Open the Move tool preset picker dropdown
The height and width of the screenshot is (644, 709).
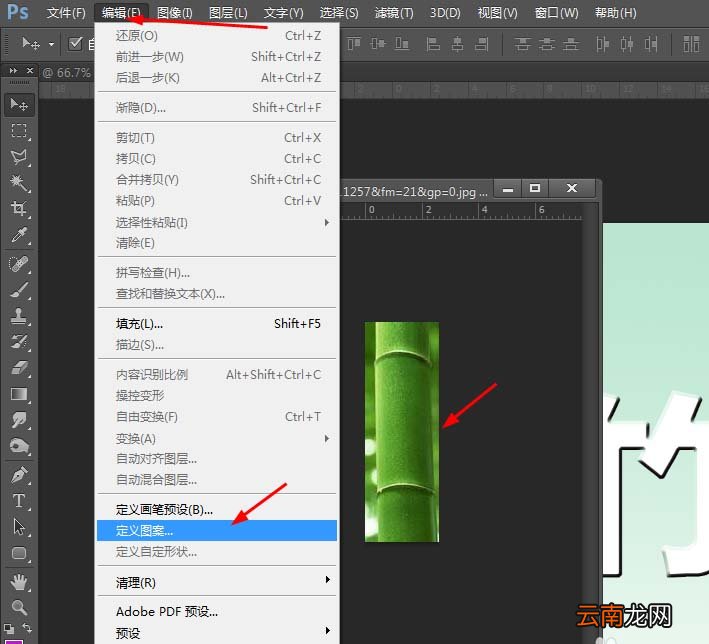click(51, 44)
